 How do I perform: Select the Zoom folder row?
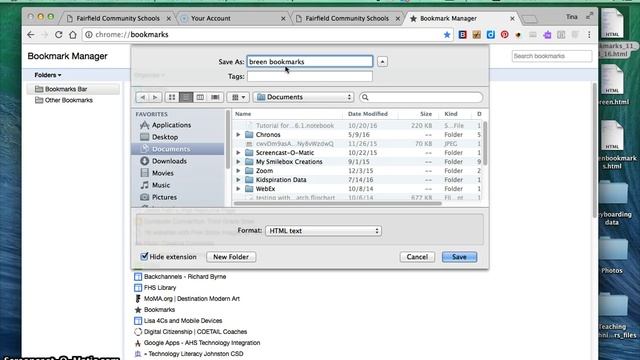[356, 171]
